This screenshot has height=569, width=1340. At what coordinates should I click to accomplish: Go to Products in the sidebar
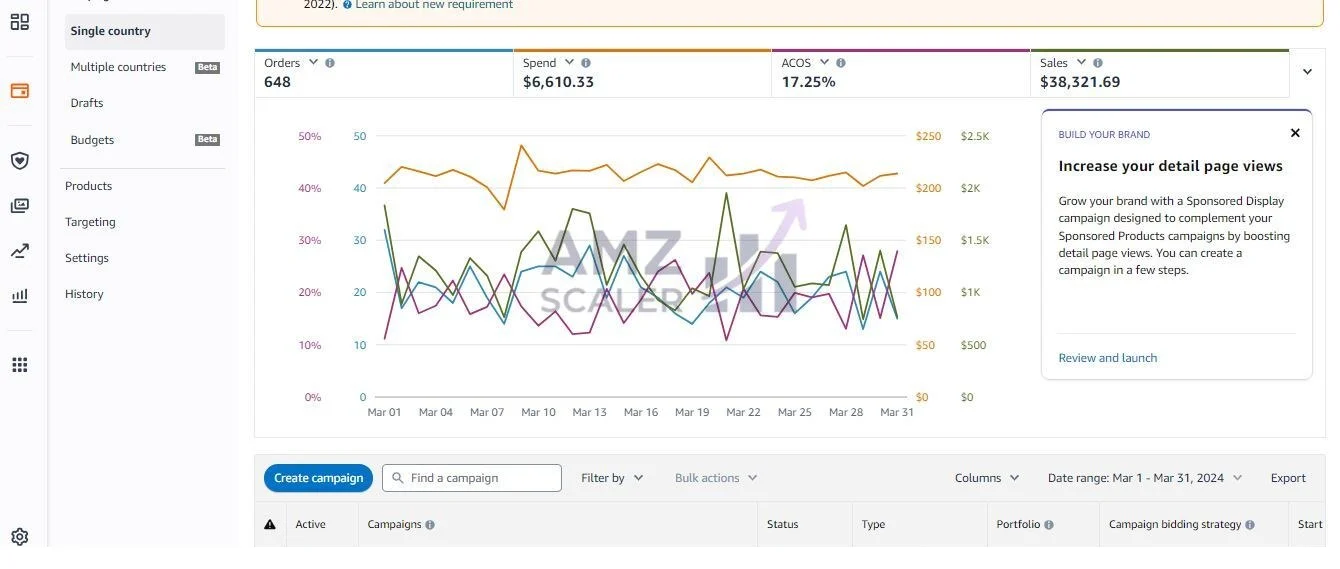point(88,186)
